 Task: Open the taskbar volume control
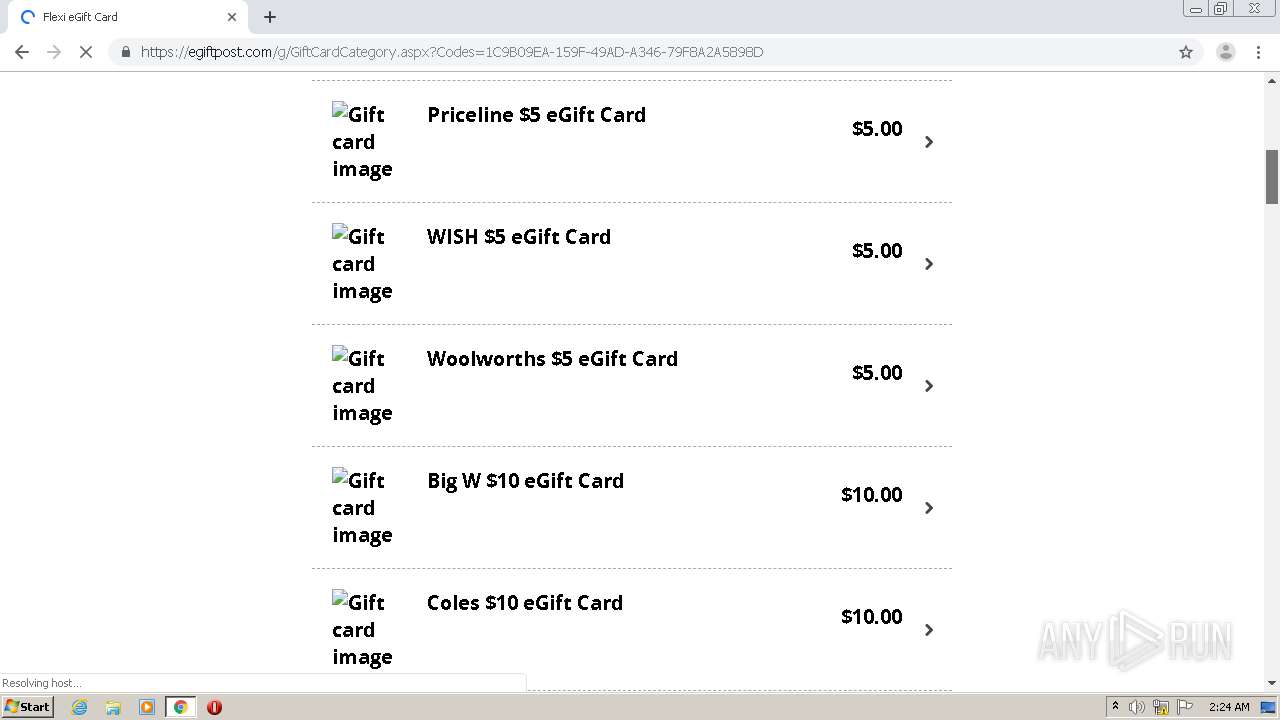[x=1137, y=707]
